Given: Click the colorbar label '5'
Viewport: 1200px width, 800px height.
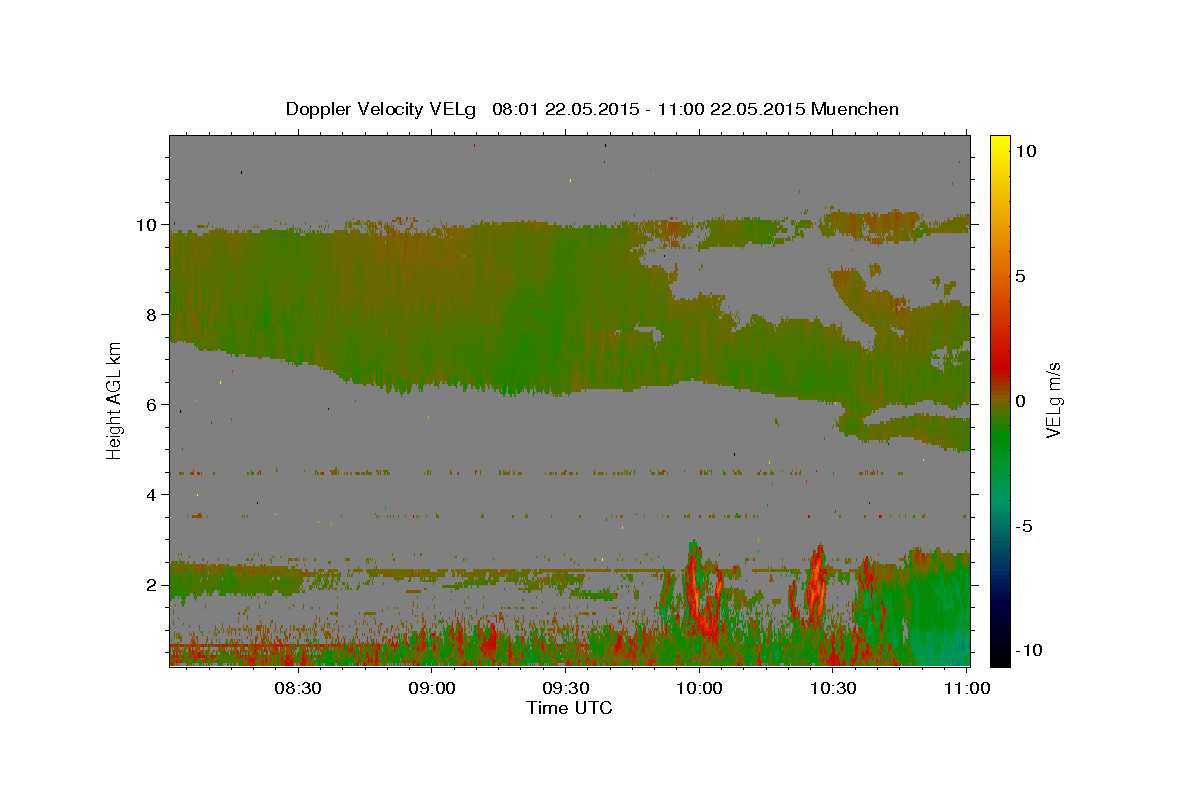Looking at the screenshot, I should tap(1021, 276).
